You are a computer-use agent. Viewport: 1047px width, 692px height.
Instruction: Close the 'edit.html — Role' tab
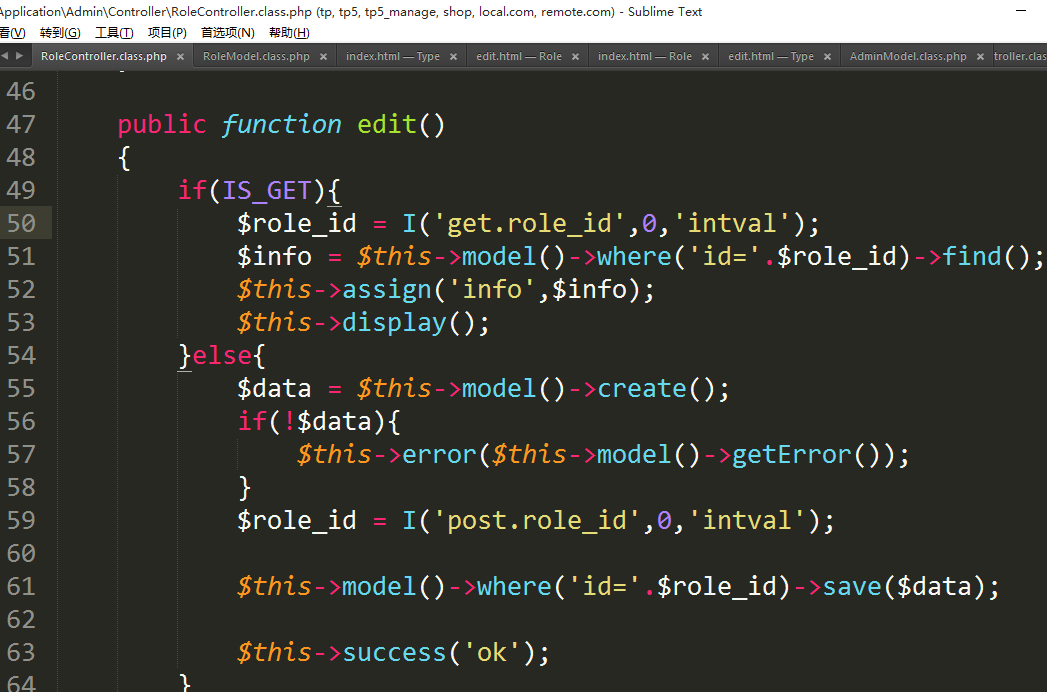point(575,57)
